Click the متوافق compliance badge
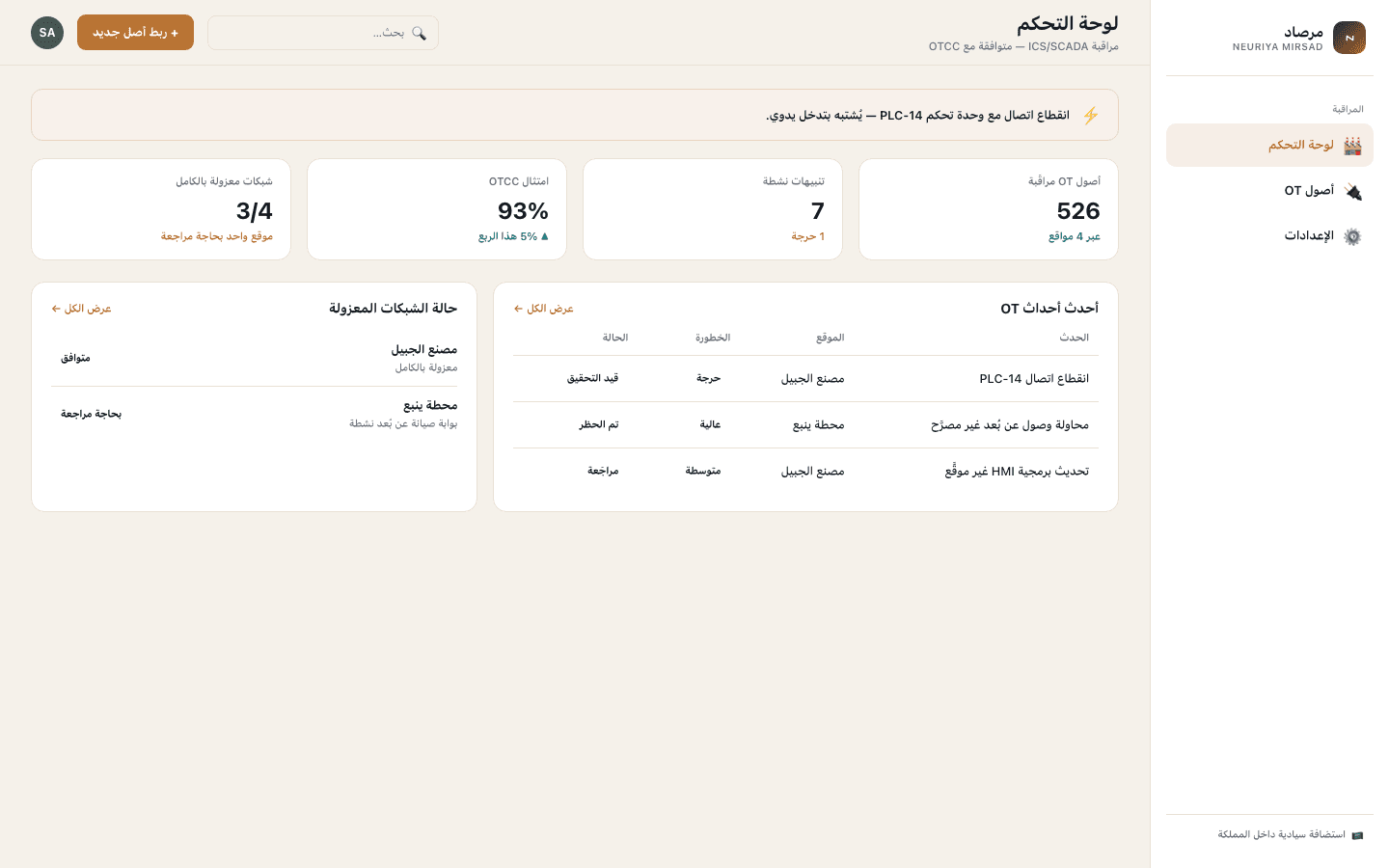1389x868 pixels. point(75,359)
